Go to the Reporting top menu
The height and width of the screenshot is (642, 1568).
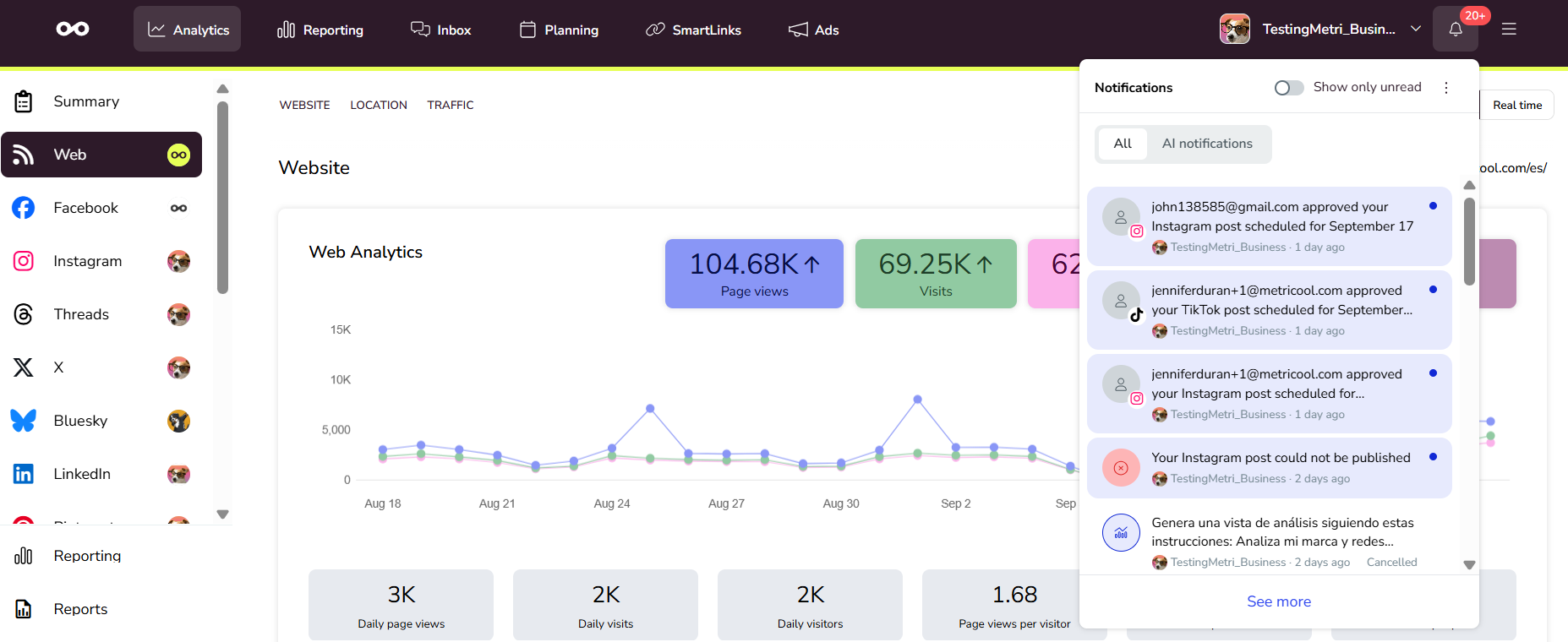point(320,30)
